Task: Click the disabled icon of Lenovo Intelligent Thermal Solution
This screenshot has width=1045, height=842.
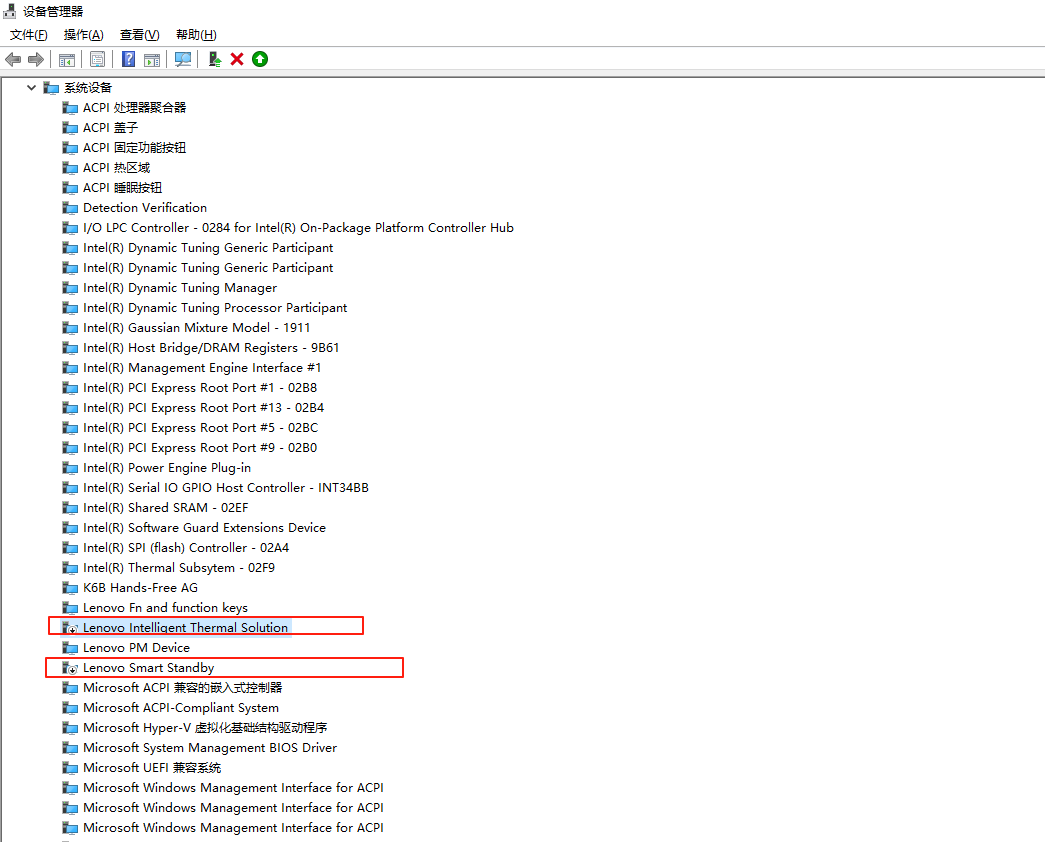Action: click(x=69, y=628)
